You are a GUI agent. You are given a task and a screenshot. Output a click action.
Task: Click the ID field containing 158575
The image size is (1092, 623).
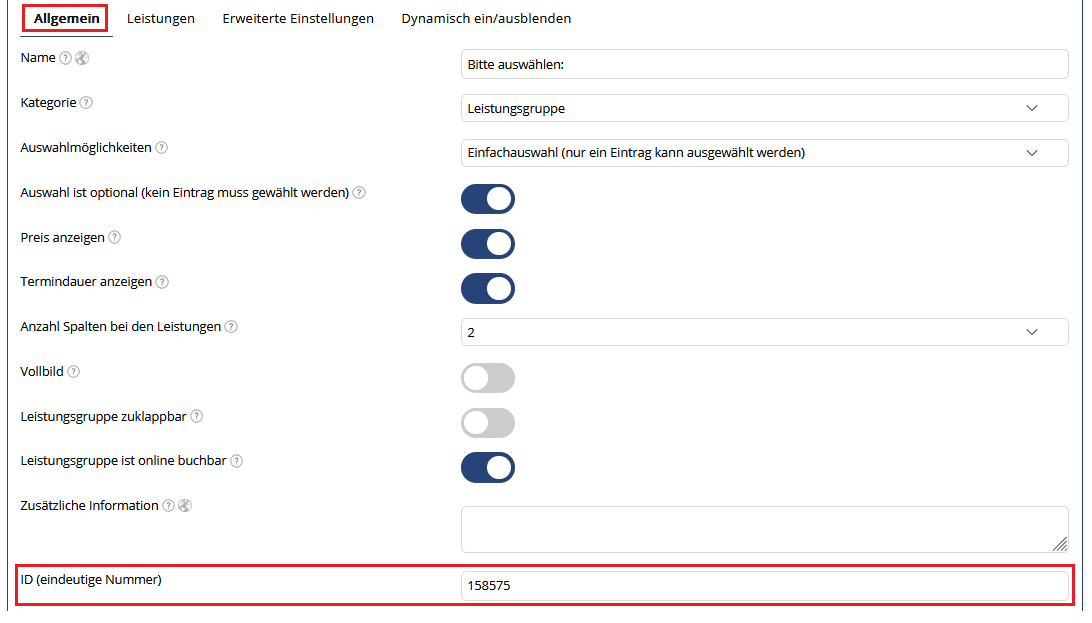pos(764,585)
